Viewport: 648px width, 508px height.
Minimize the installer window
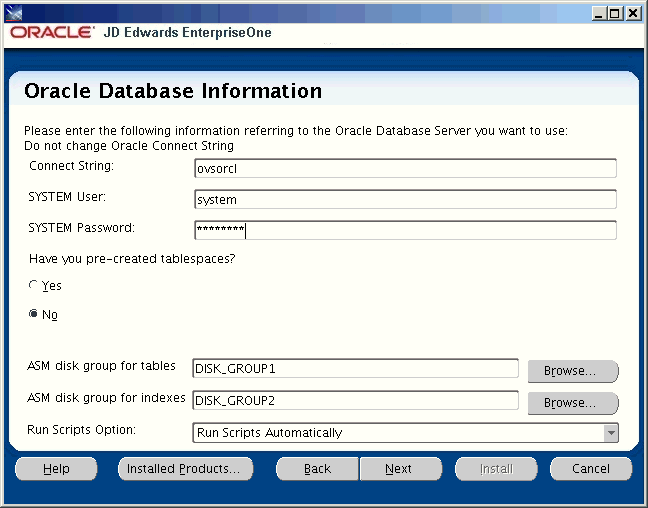pyautogui.click(x=599, y=14)
